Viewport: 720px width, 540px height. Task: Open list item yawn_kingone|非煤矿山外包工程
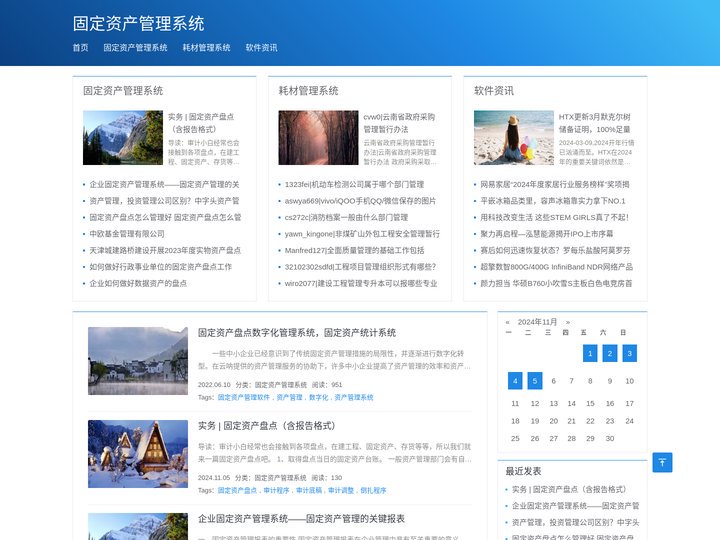coord(362,234)
